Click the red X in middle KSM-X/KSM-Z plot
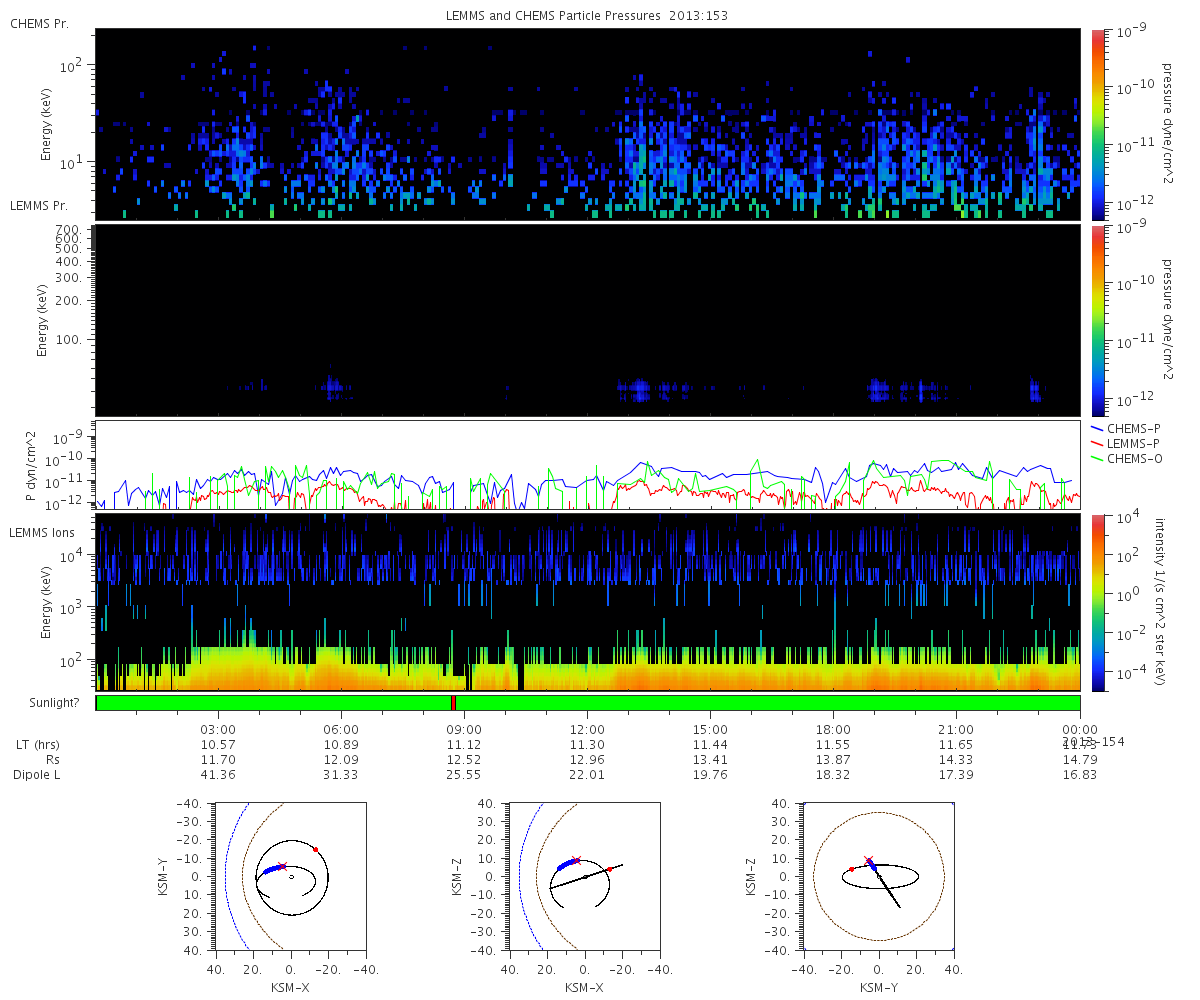The width and height of the screenshot is (1200, 1000). click(x=576, y=860)
